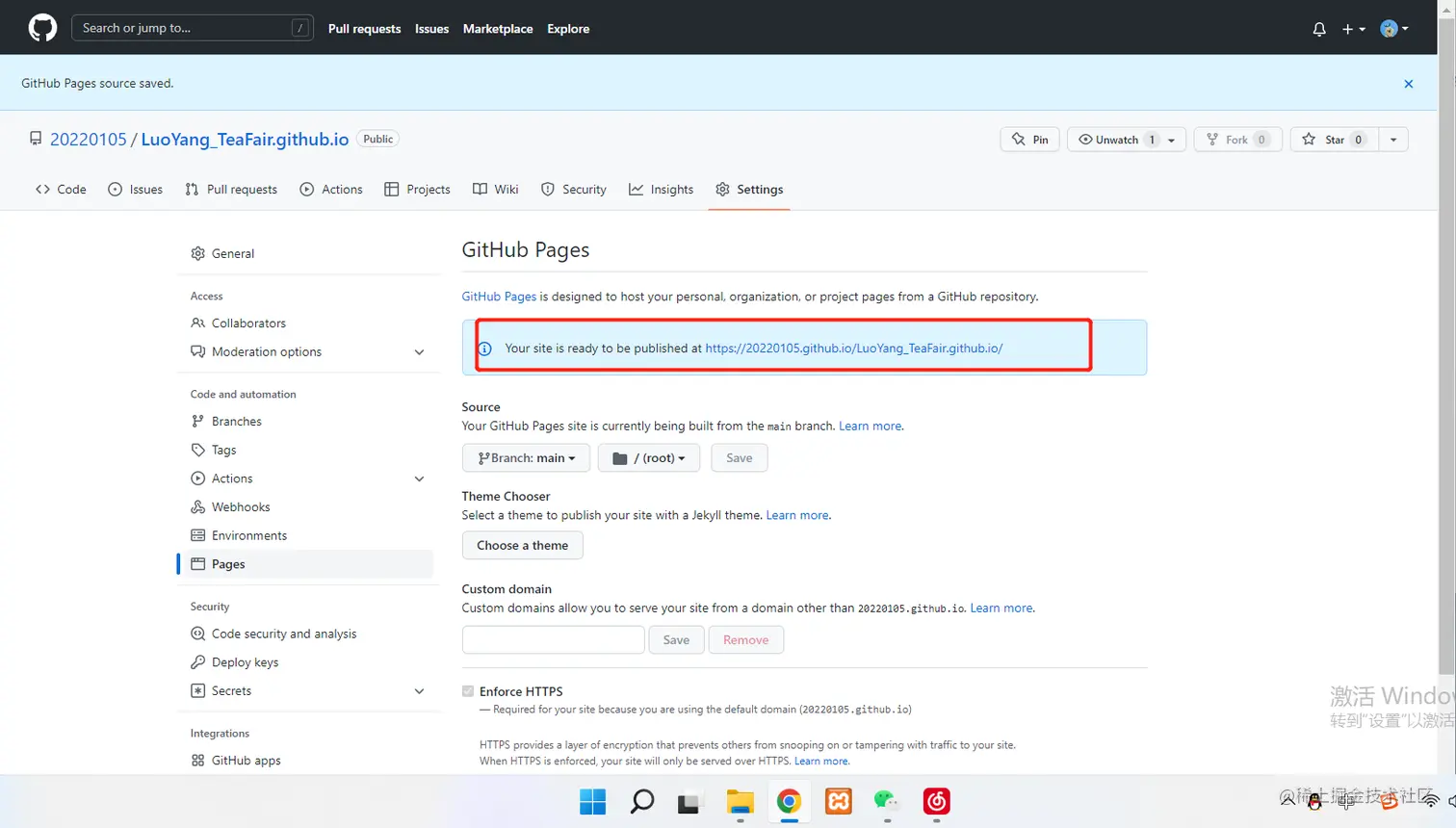Click Choose a theme
Image resolution: width=1456 pixels, height=828 pixels.
coord(522,546)
